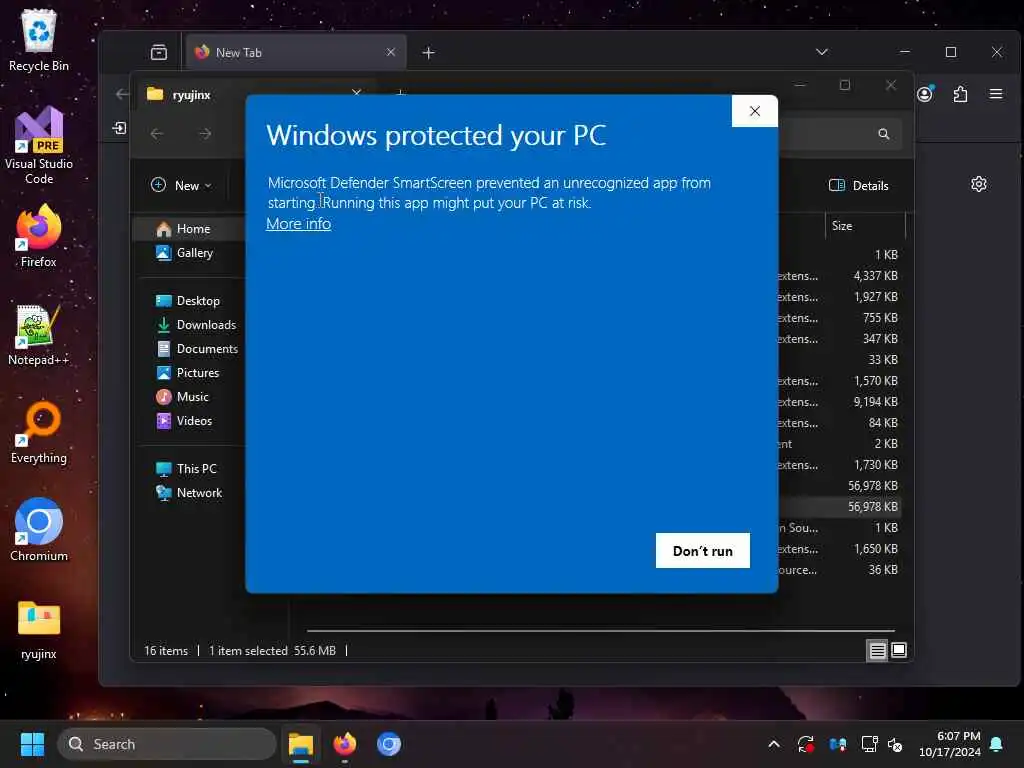Click Firefox sidebar toggle icon
The width and height of the screenshot is (1024, 768).
[x=119, y=128]
